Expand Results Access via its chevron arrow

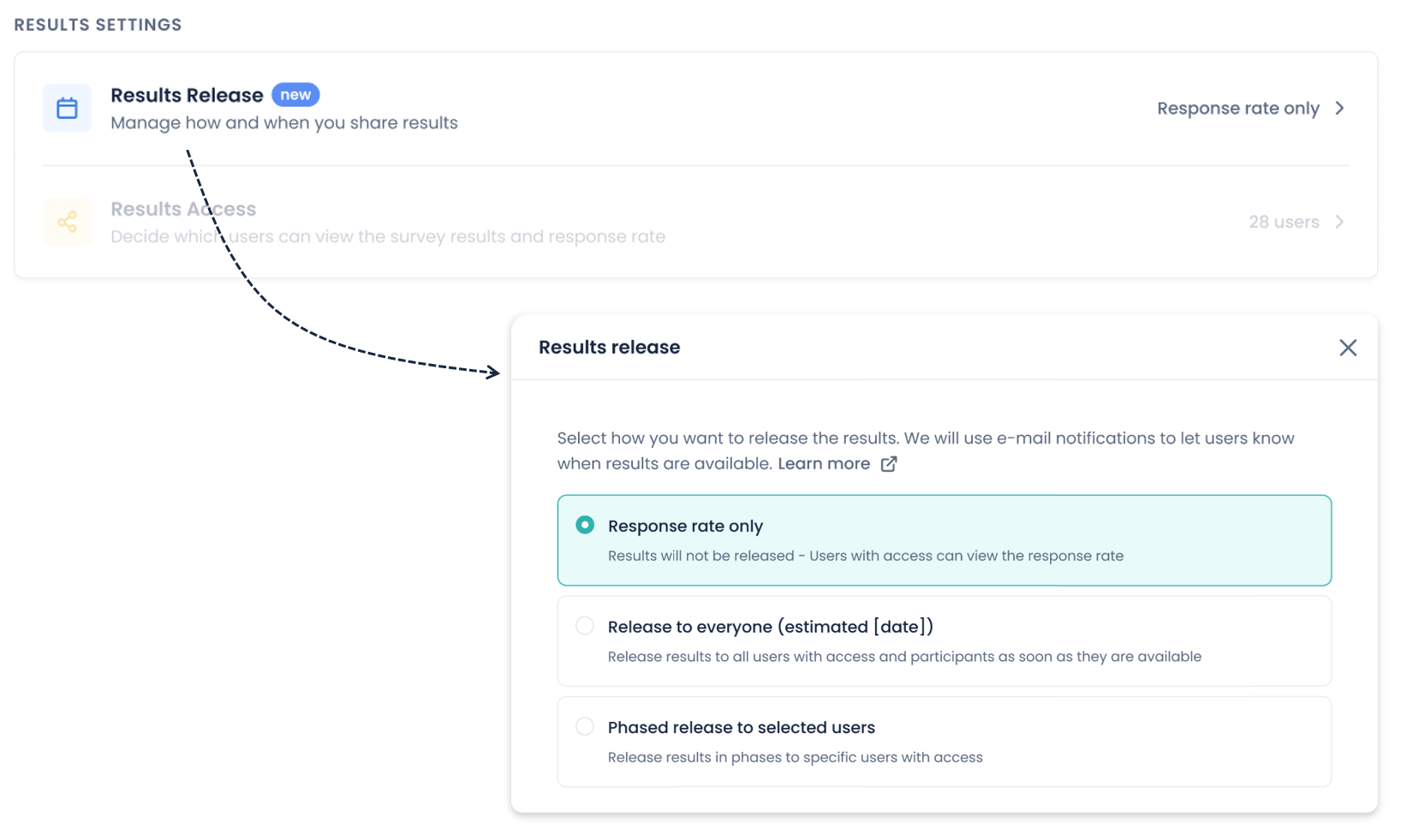[x=1340, y=222]
